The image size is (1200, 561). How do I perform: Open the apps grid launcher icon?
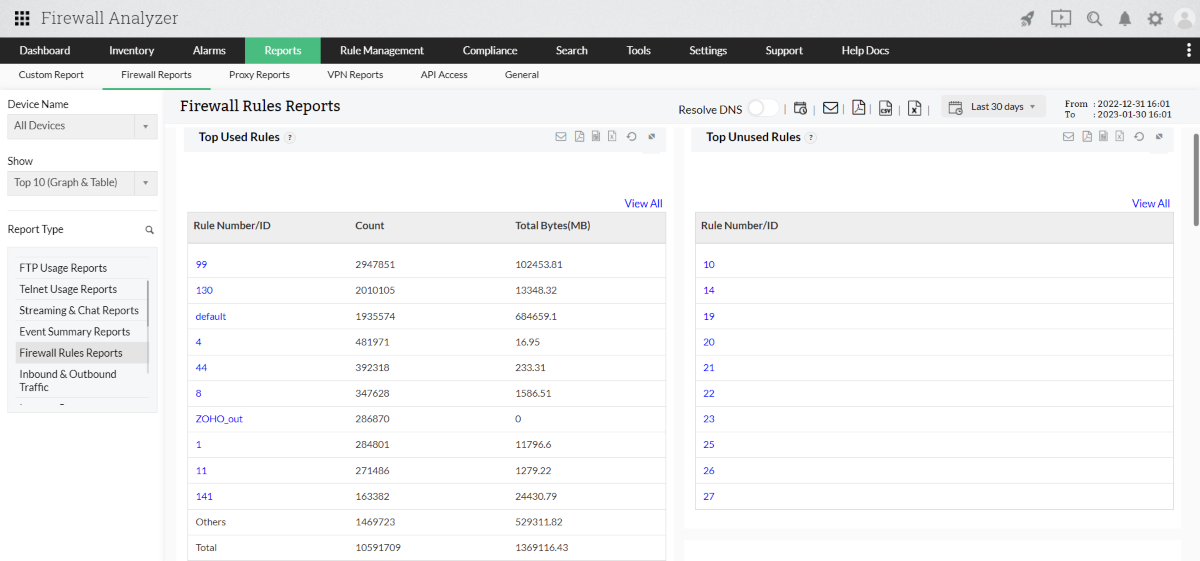pyautogui.click(x=22, y=19)
